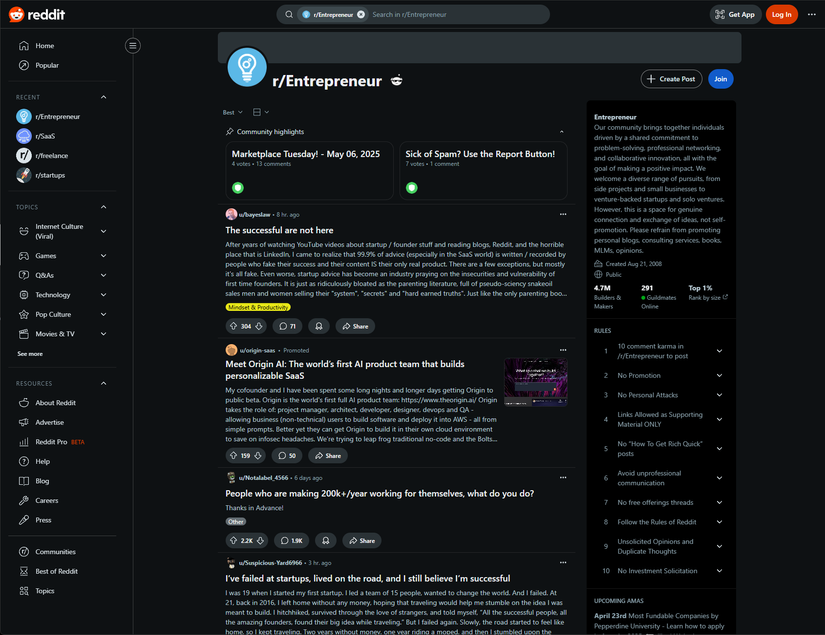Share the Origin AI promoted post

328,456
